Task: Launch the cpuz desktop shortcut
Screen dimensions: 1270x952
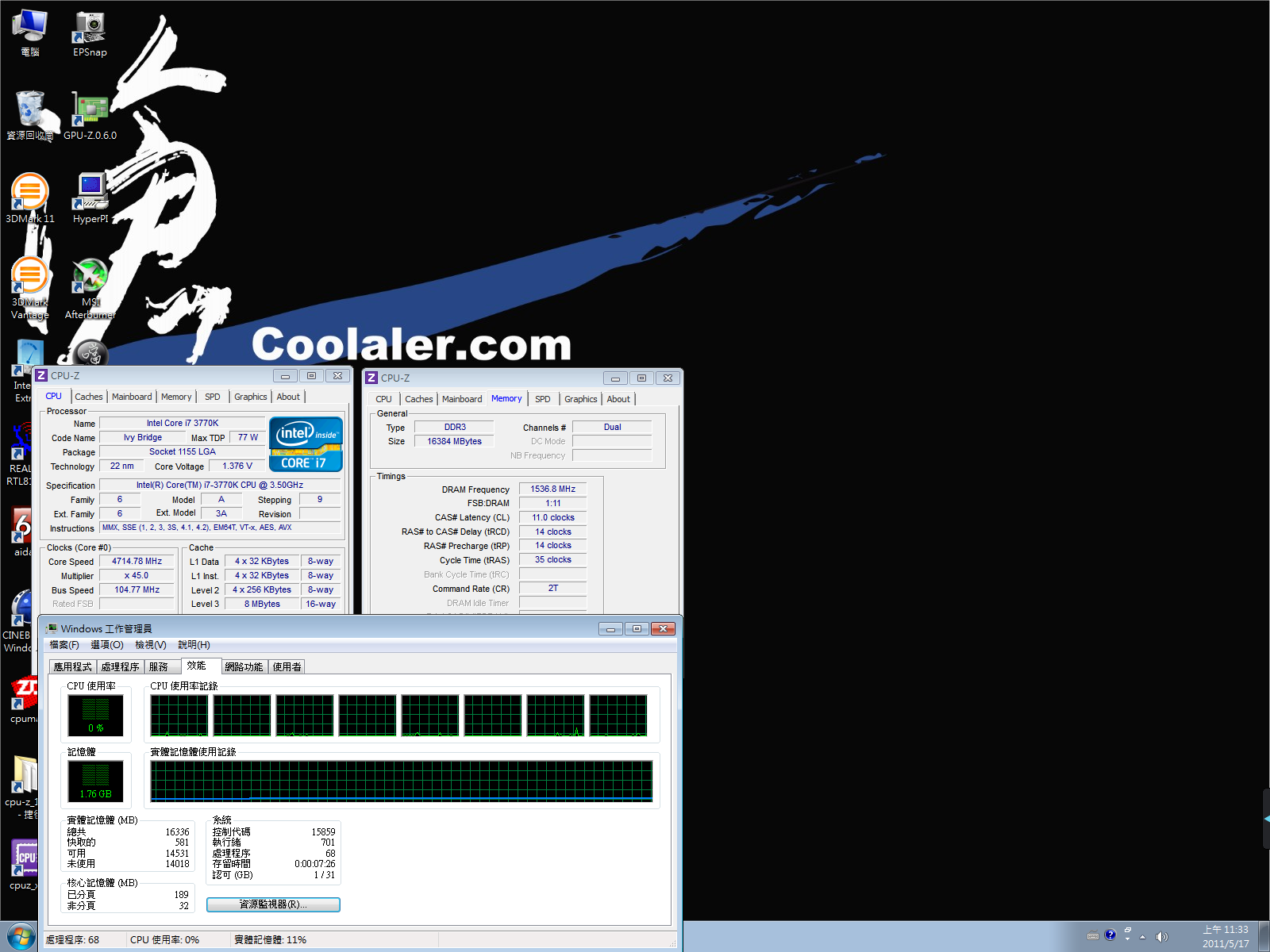Action: (x=24, y=865)
